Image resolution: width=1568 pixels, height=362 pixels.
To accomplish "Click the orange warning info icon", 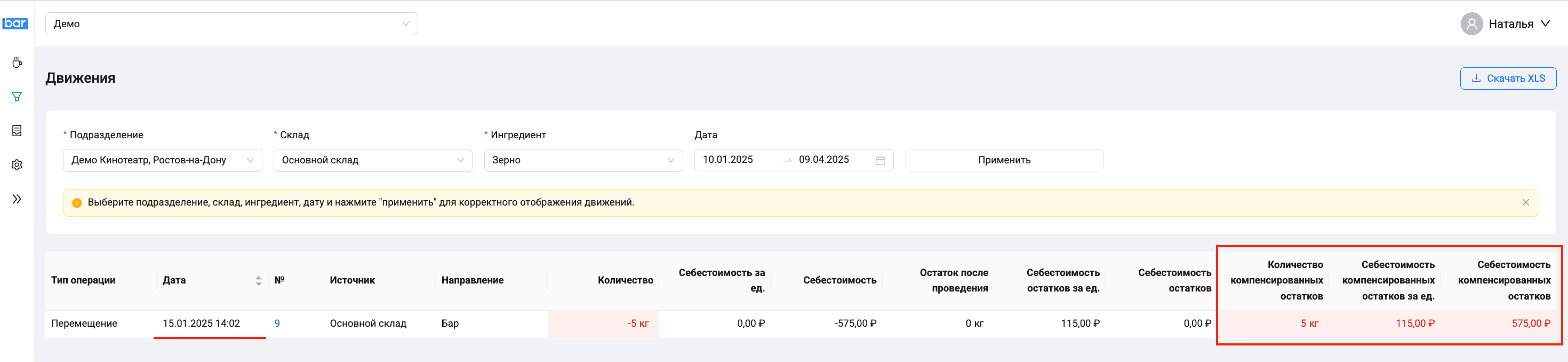I will pos(77,203).
